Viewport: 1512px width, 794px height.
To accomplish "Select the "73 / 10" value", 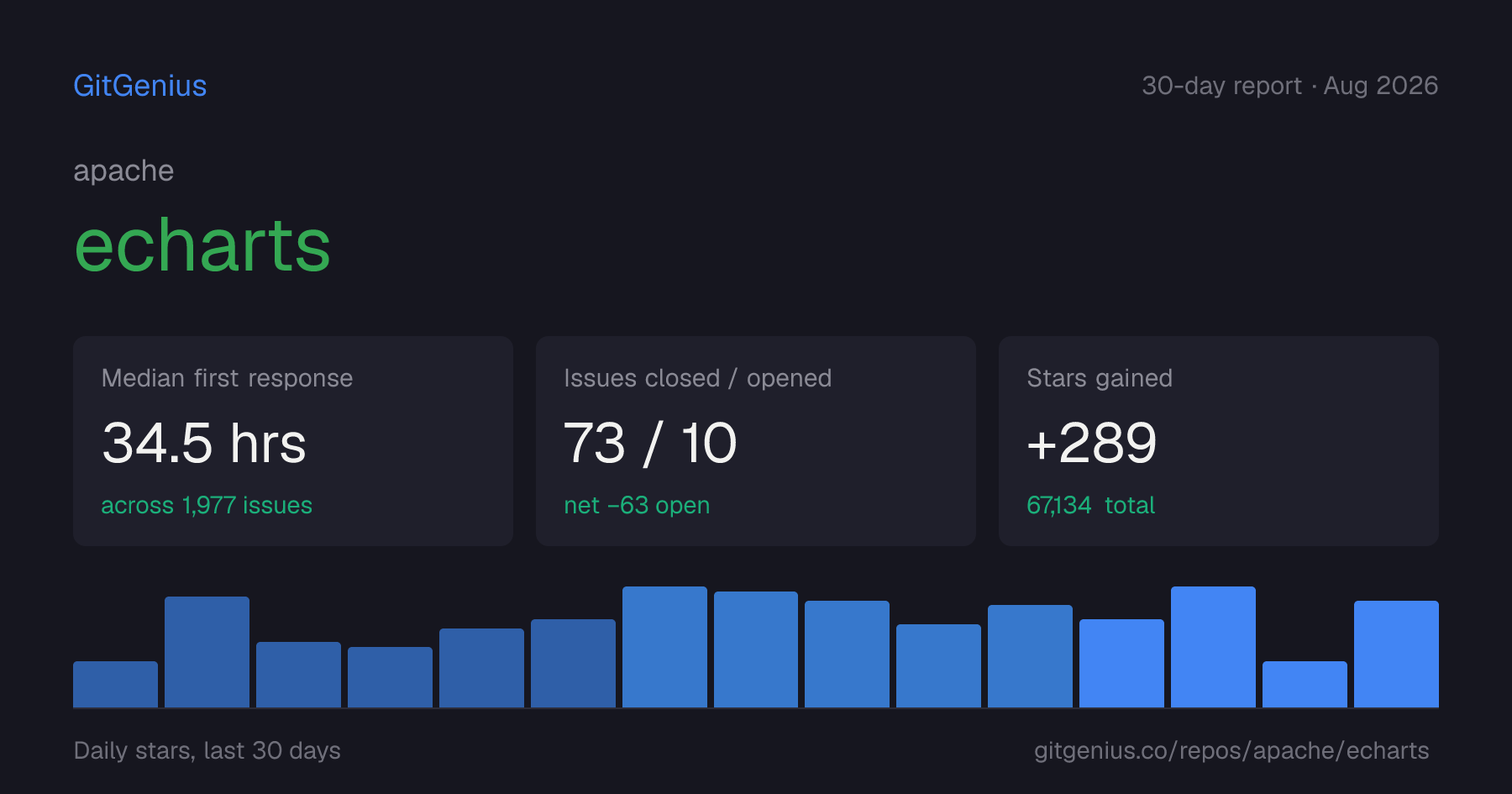I will click(x=650, y=443).
